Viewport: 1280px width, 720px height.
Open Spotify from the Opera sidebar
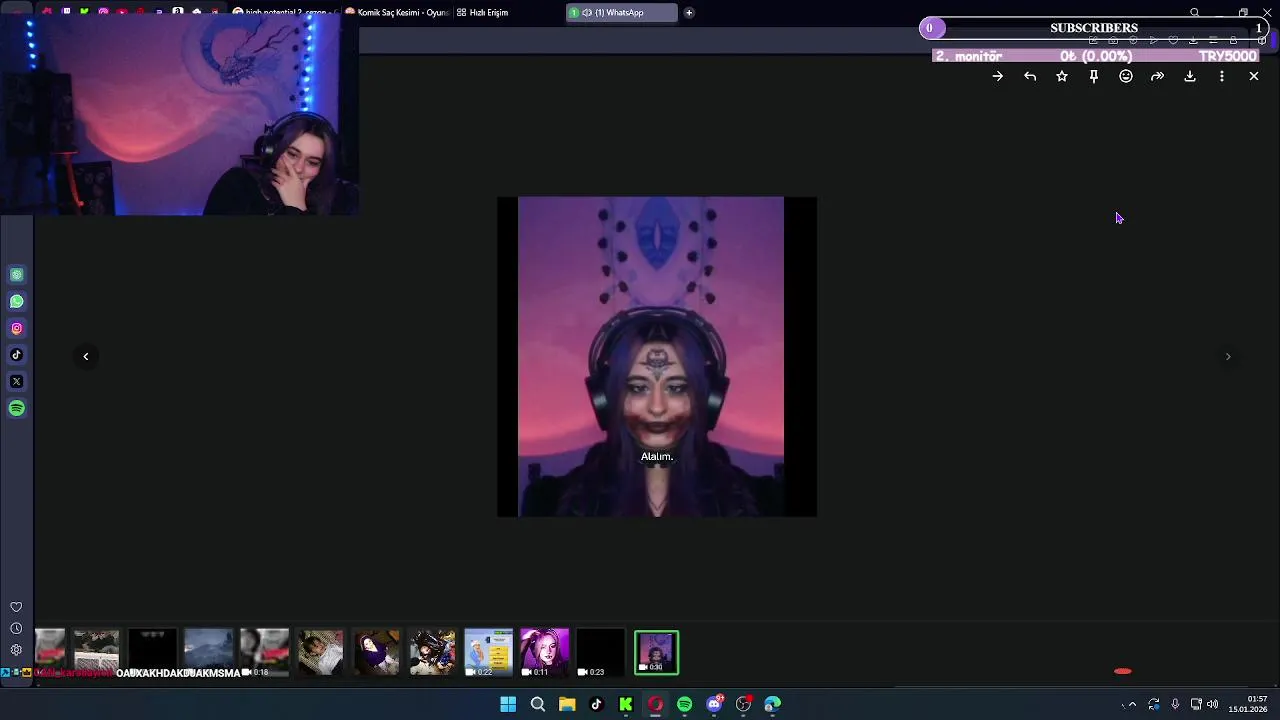tap(17, 408)
